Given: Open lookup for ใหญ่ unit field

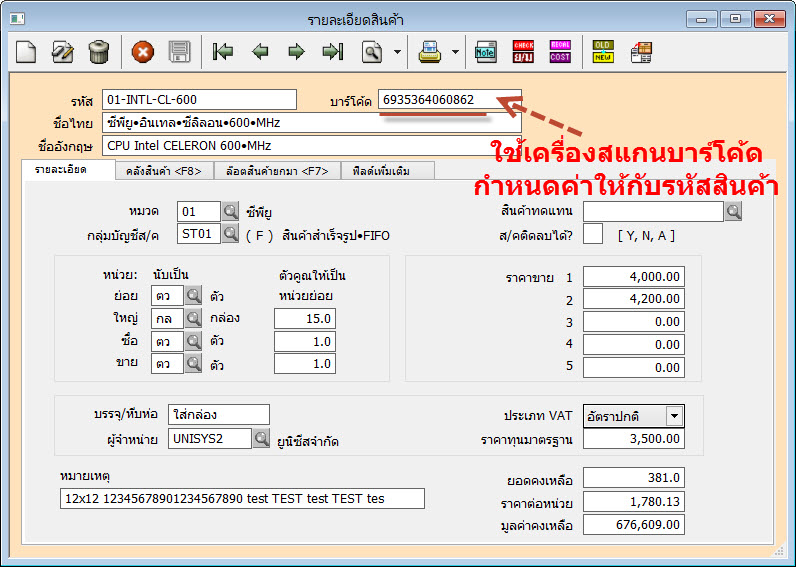Looking at the screenshot, I should [x=193, y=318].
